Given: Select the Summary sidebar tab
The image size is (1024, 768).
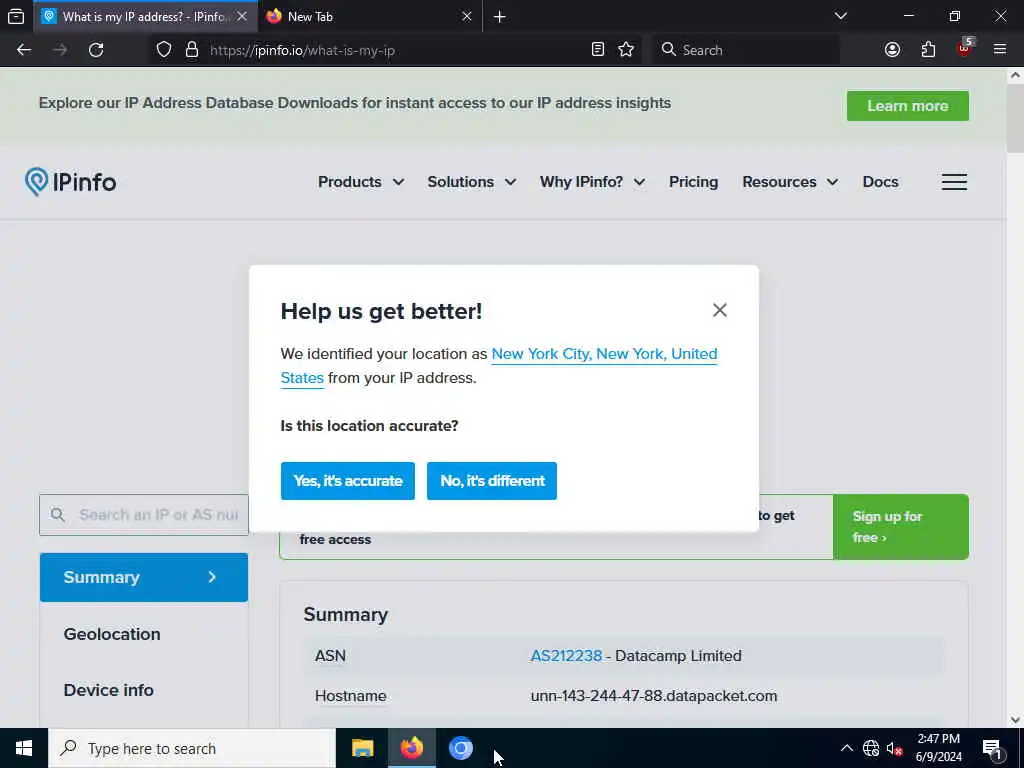Looking at the screenshot, I should click(x=144, y=577).
